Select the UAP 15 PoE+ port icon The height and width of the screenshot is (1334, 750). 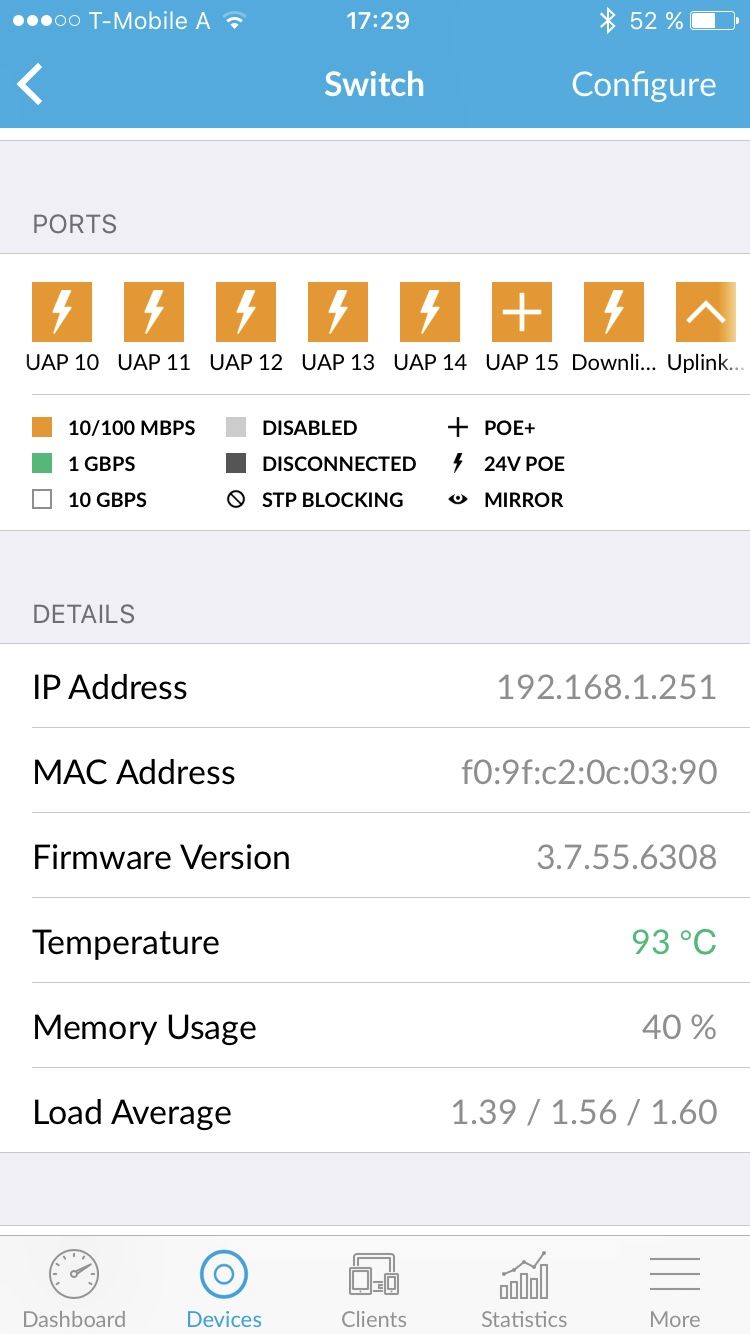pos(522,312)
